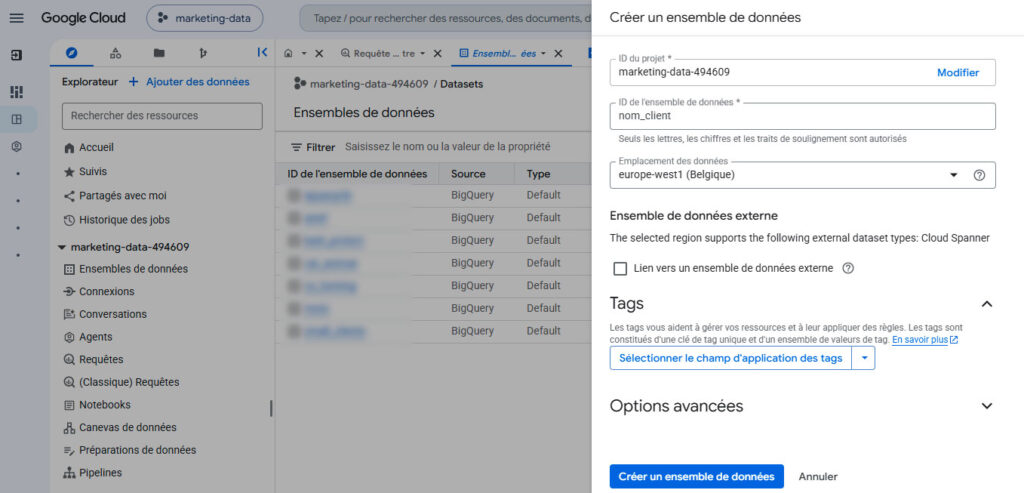This screenshot has height=493, width=1024.
Task: Focus the Rechercher des ressources field
Action: [162, 116]
